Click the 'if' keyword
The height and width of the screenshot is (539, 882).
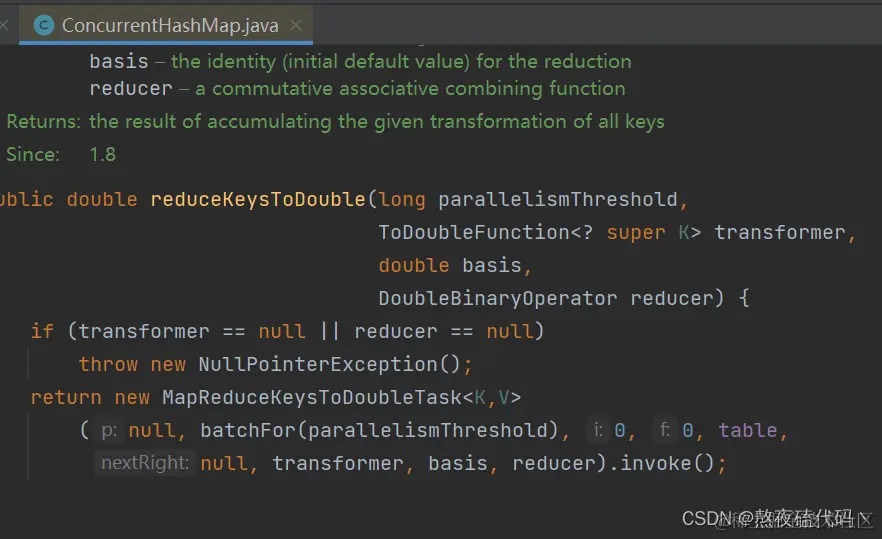click(x=42, y=331)
